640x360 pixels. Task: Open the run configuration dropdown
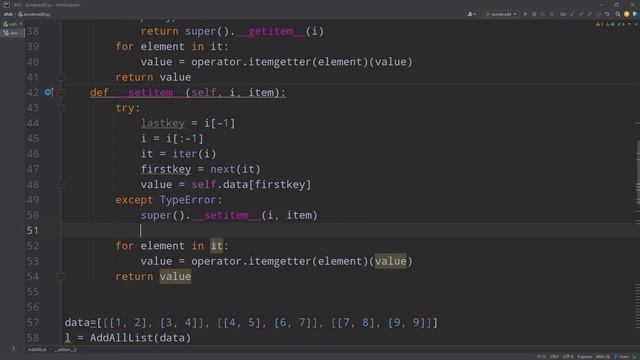coord(501,14)
